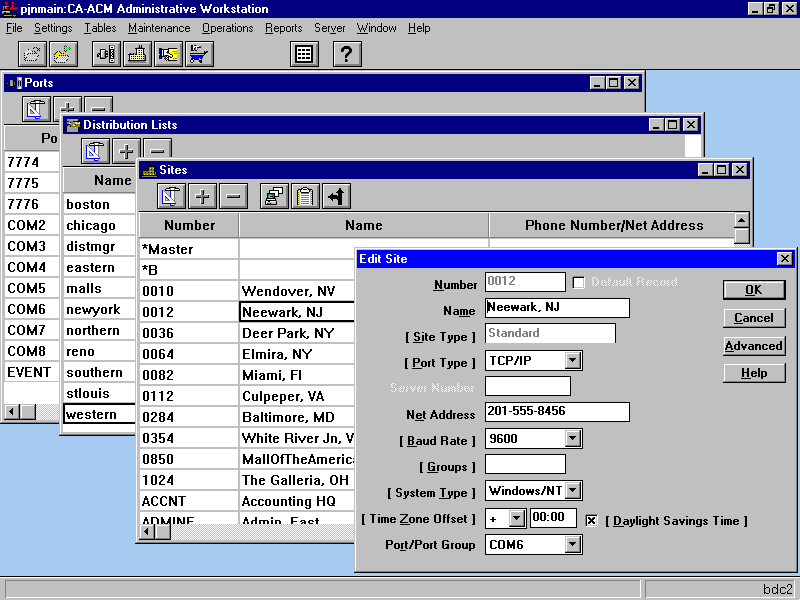Click the Net Address input field

557,412
